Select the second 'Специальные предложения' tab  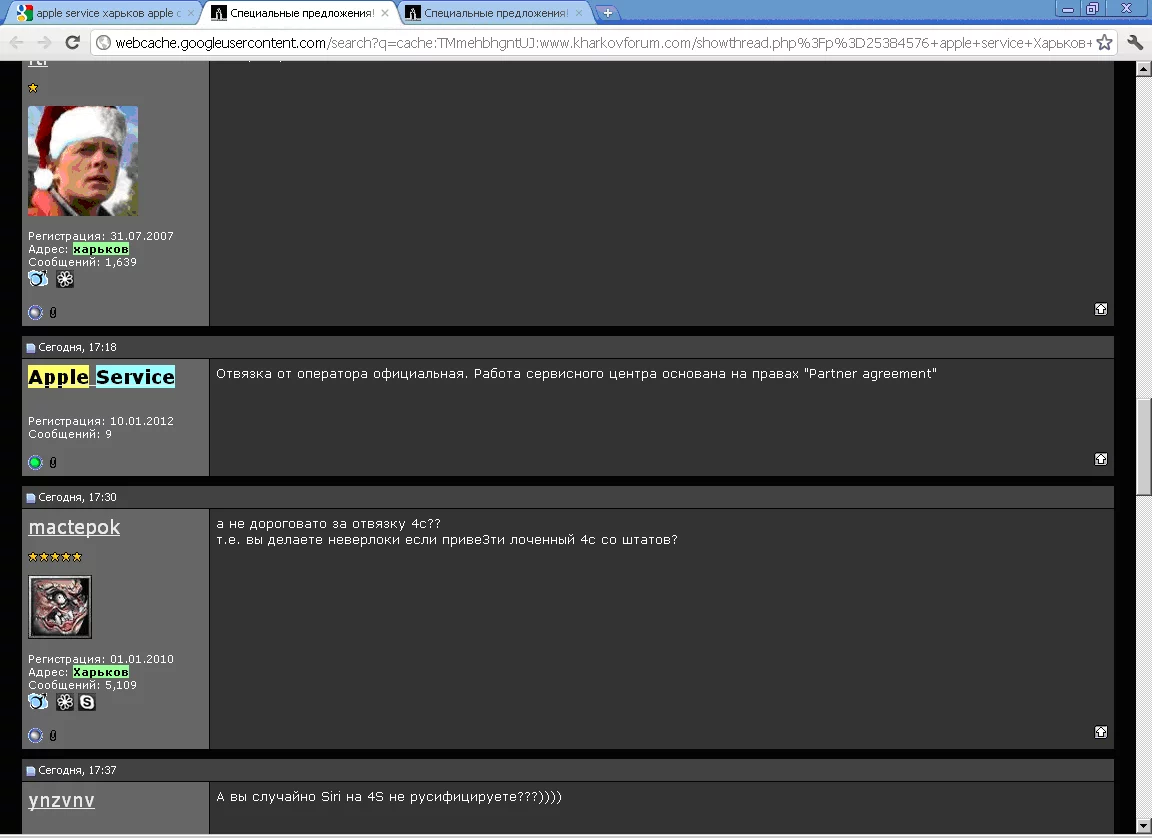[301, 12]
